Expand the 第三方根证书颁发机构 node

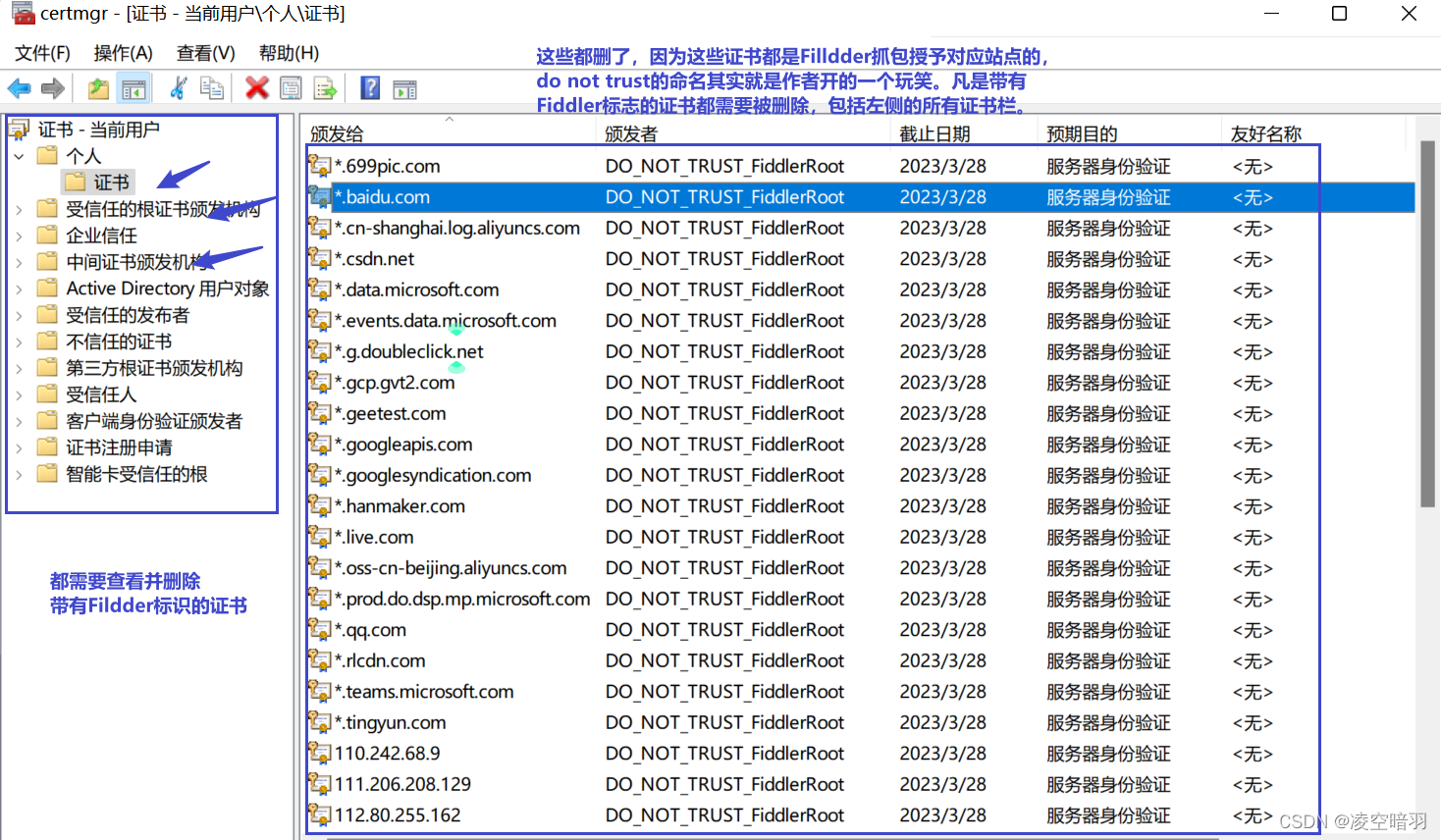(x=19, y=367)
